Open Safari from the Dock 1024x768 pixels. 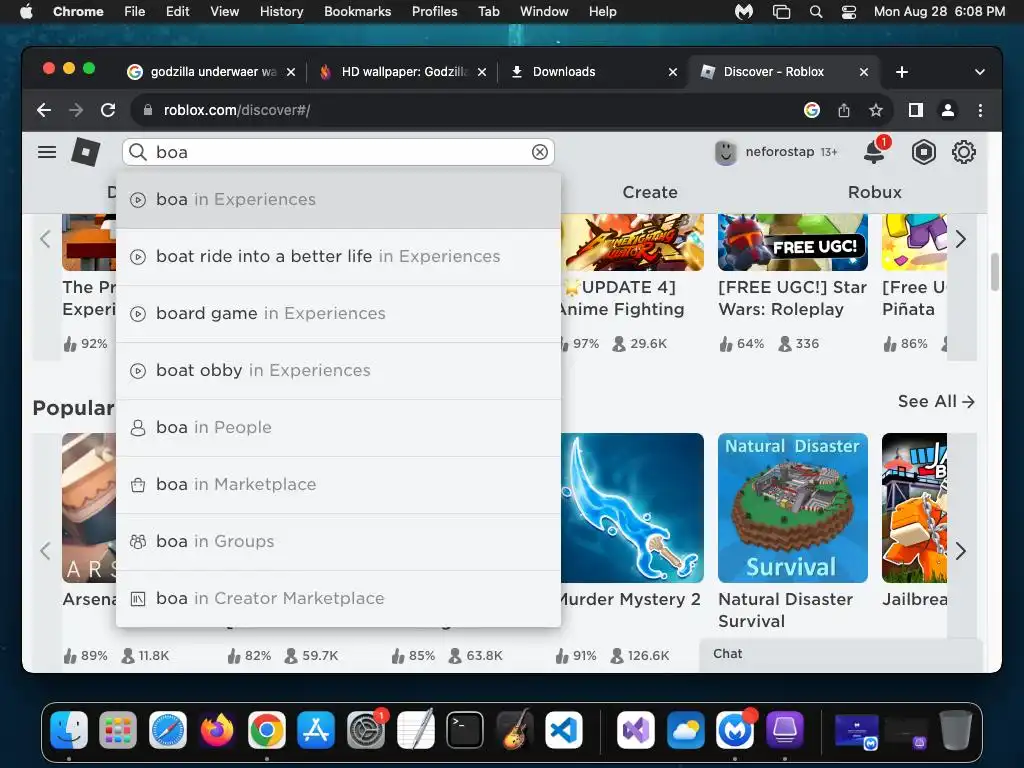[x=168, y=729]
